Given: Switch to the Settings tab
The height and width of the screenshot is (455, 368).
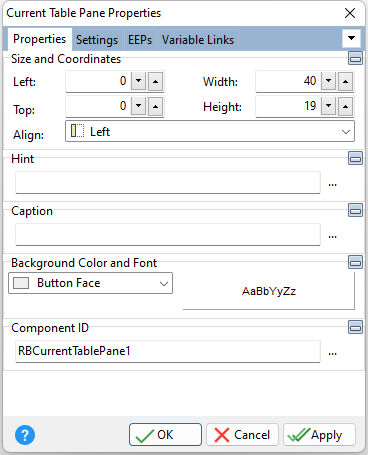Looking at the screenshot, I should tap(97, 40).
